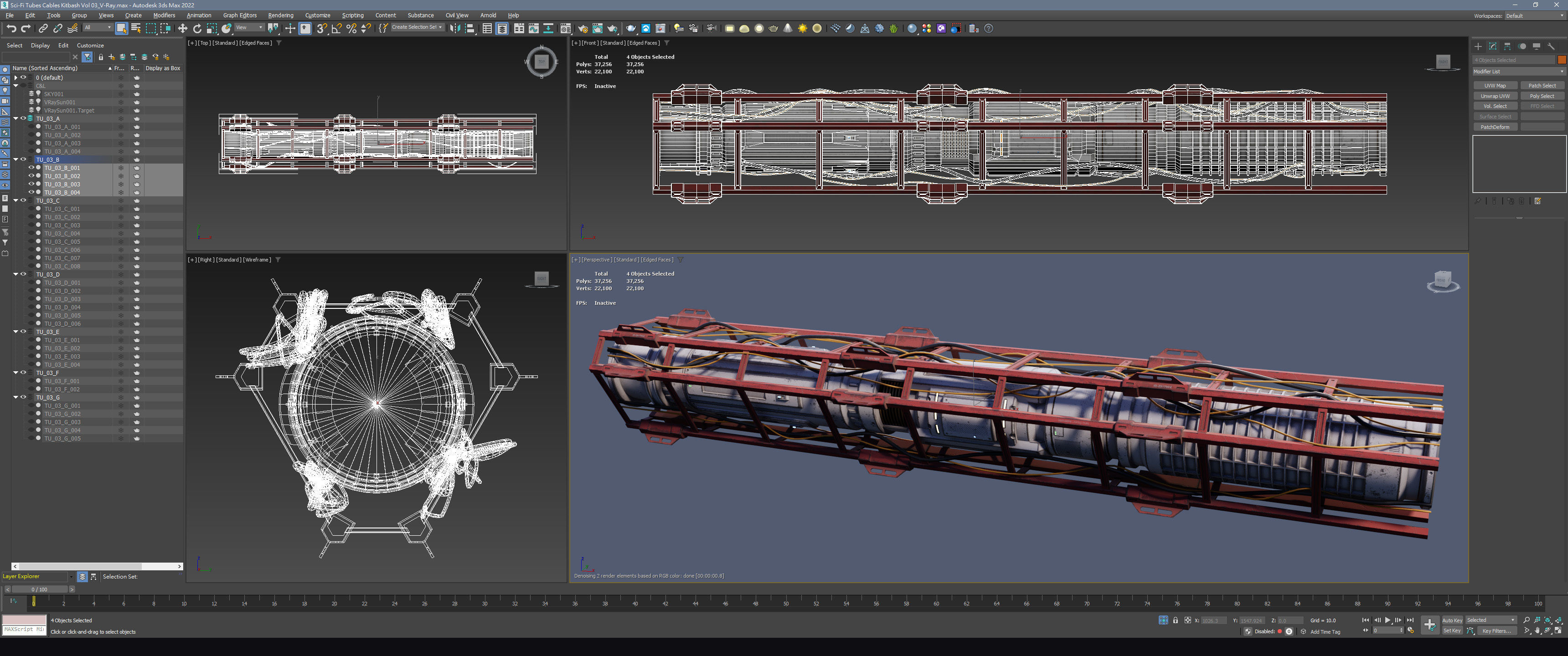Activate the Select Object tool
The height and width of the screenshot is (656, 1568).
point(121,29)
